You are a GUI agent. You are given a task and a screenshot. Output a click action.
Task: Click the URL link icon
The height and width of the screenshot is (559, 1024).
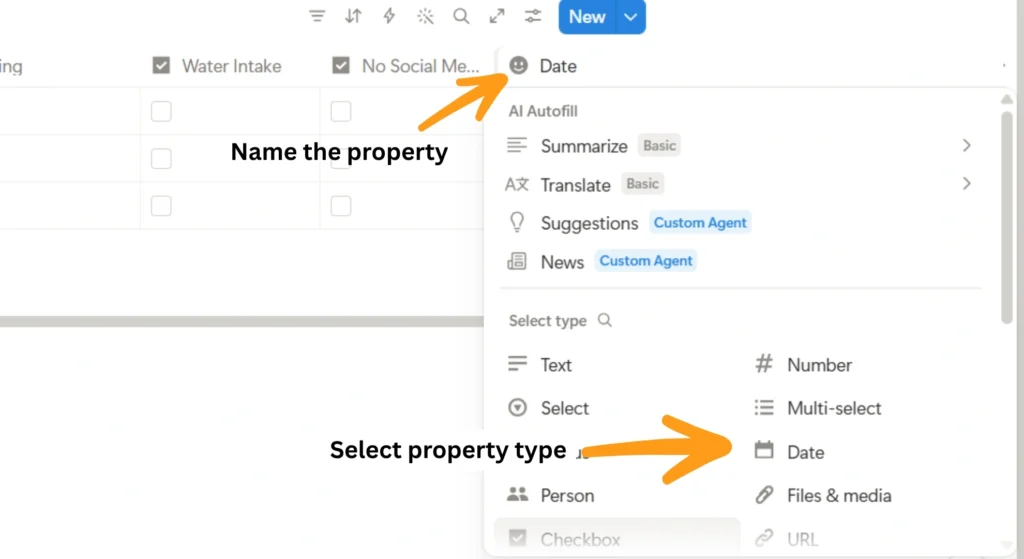pos(764,538)
